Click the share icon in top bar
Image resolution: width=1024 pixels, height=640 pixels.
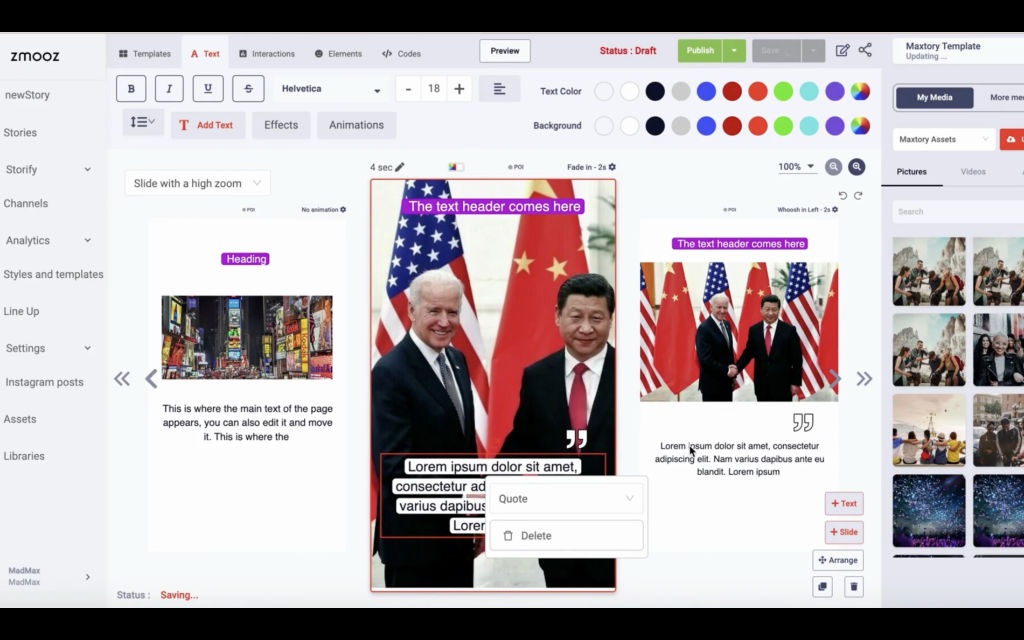click(865, 50)
